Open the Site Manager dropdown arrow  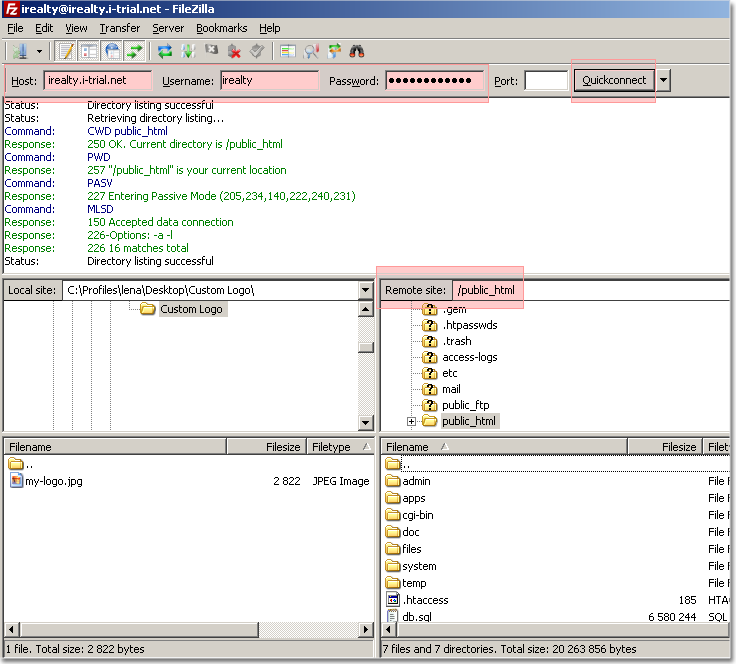[39, 51]
